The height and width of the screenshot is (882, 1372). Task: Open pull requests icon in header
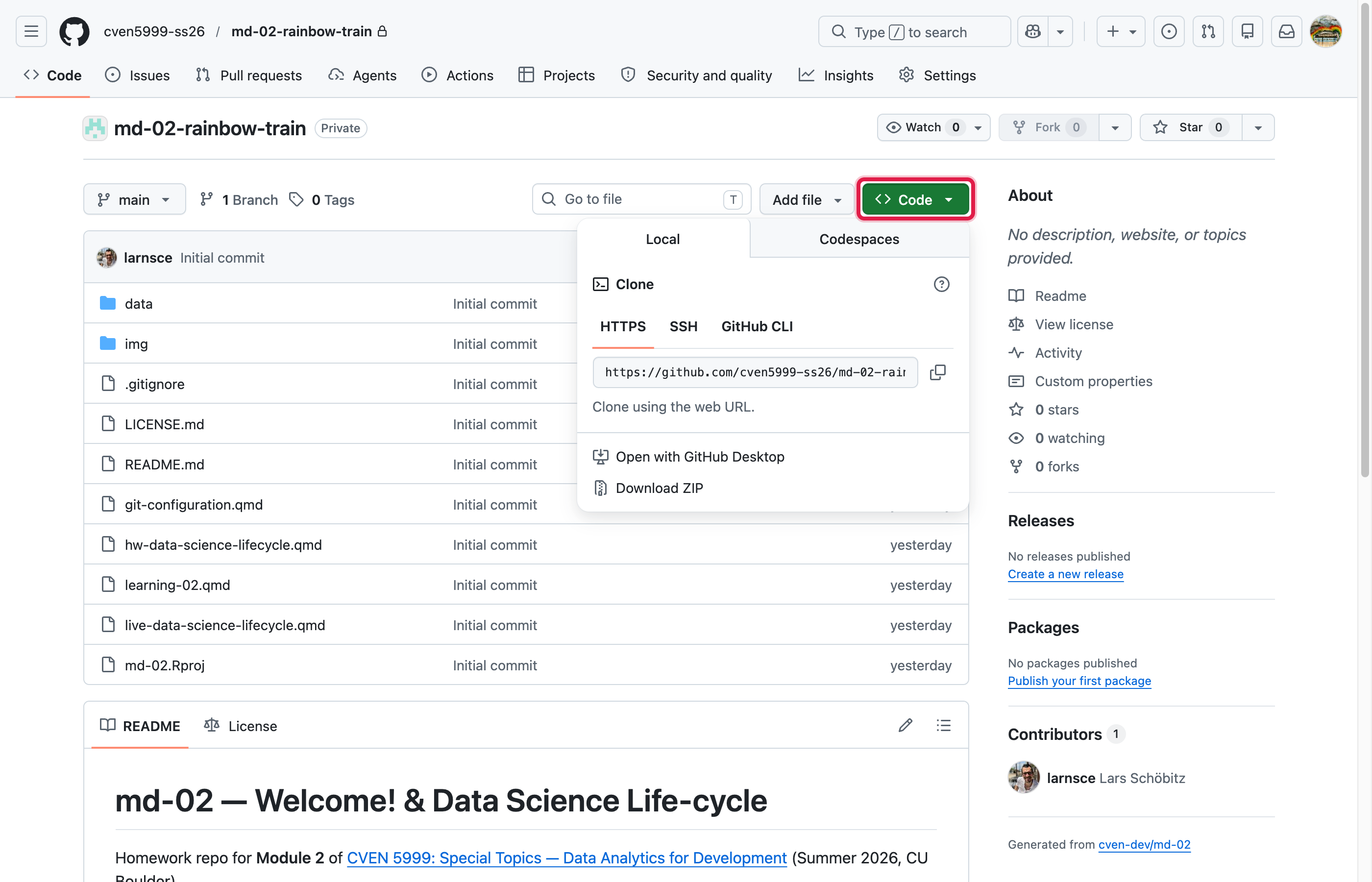(1208, 31)
